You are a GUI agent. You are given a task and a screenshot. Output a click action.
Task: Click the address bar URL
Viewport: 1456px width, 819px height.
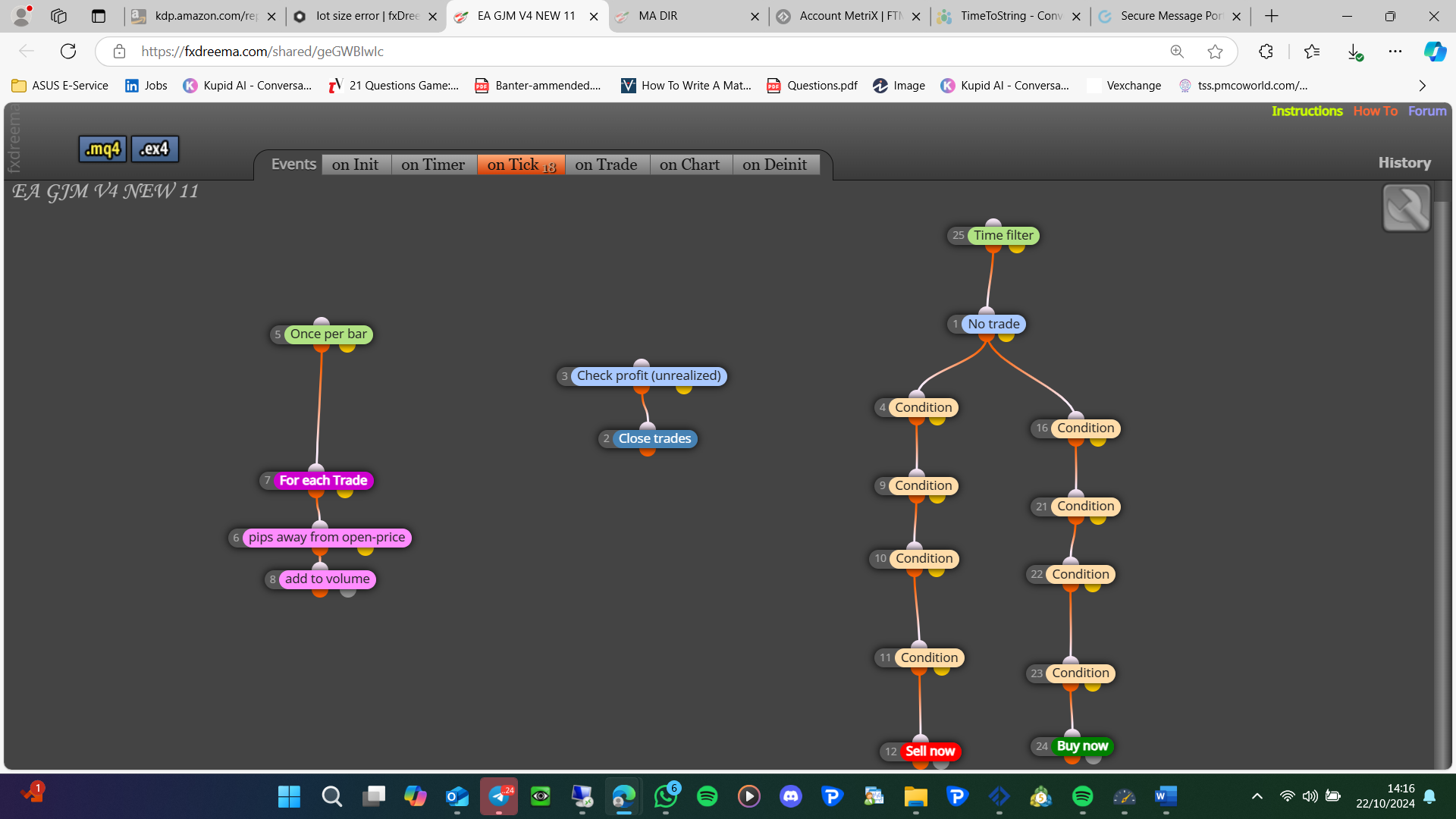(262, 52)
